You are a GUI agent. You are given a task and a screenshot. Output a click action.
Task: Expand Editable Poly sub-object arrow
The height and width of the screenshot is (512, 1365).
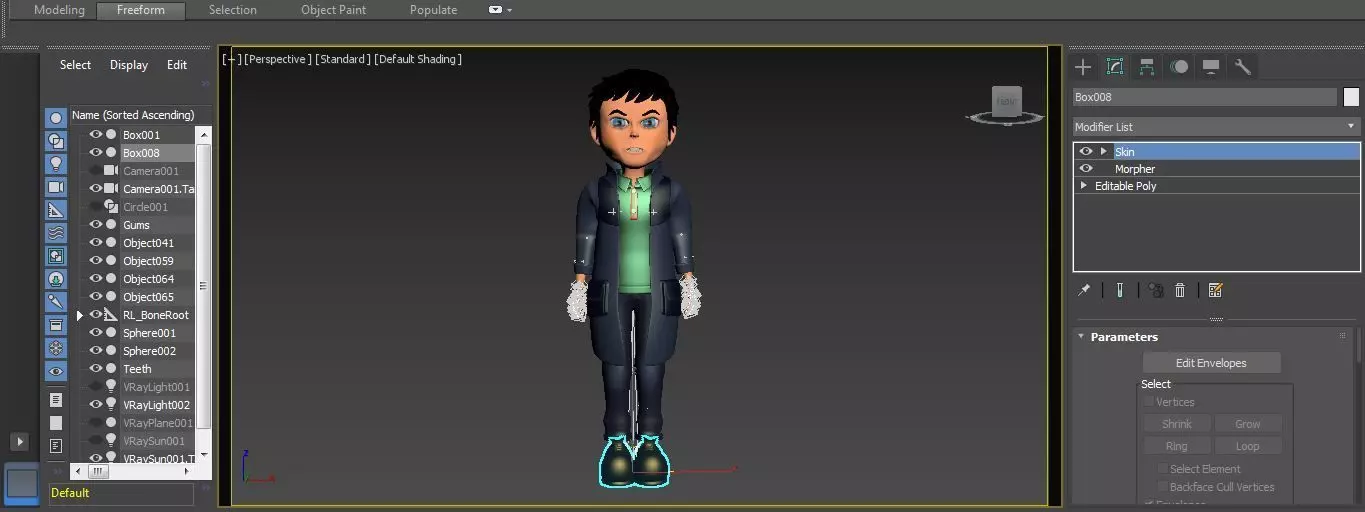point(1083,186)
